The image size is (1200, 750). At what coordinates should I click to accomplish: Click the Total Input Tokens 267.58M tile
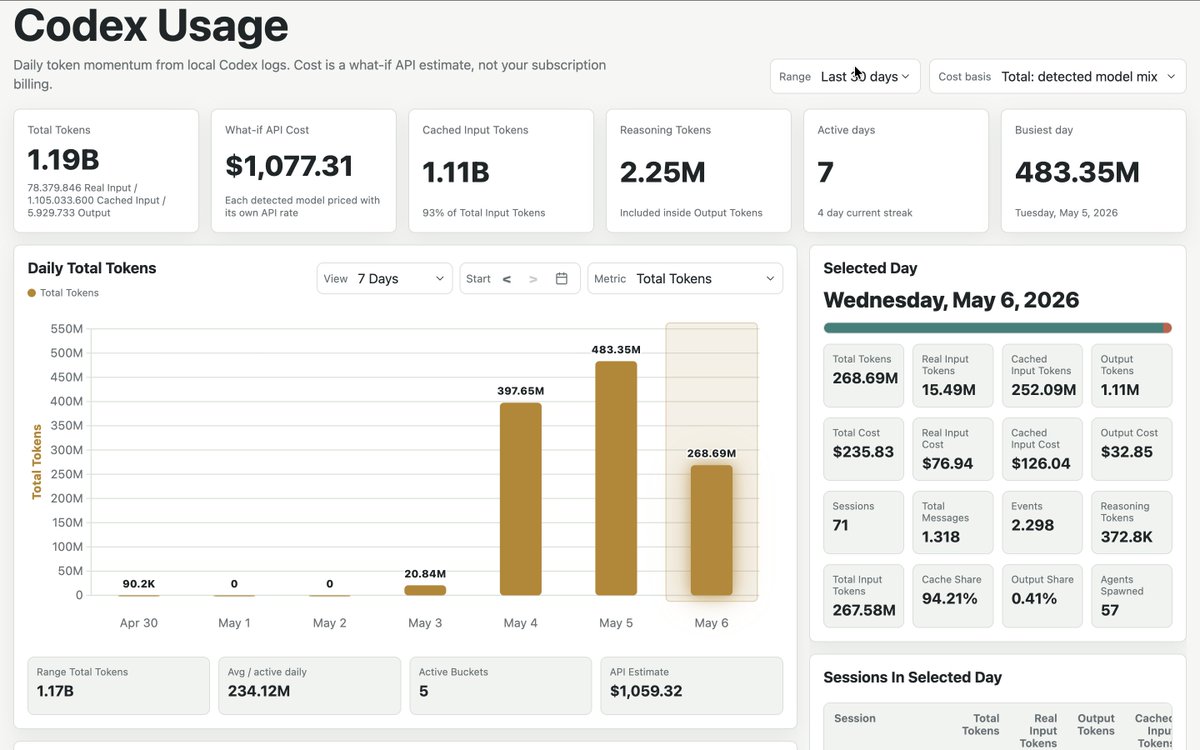pos(863,596)
